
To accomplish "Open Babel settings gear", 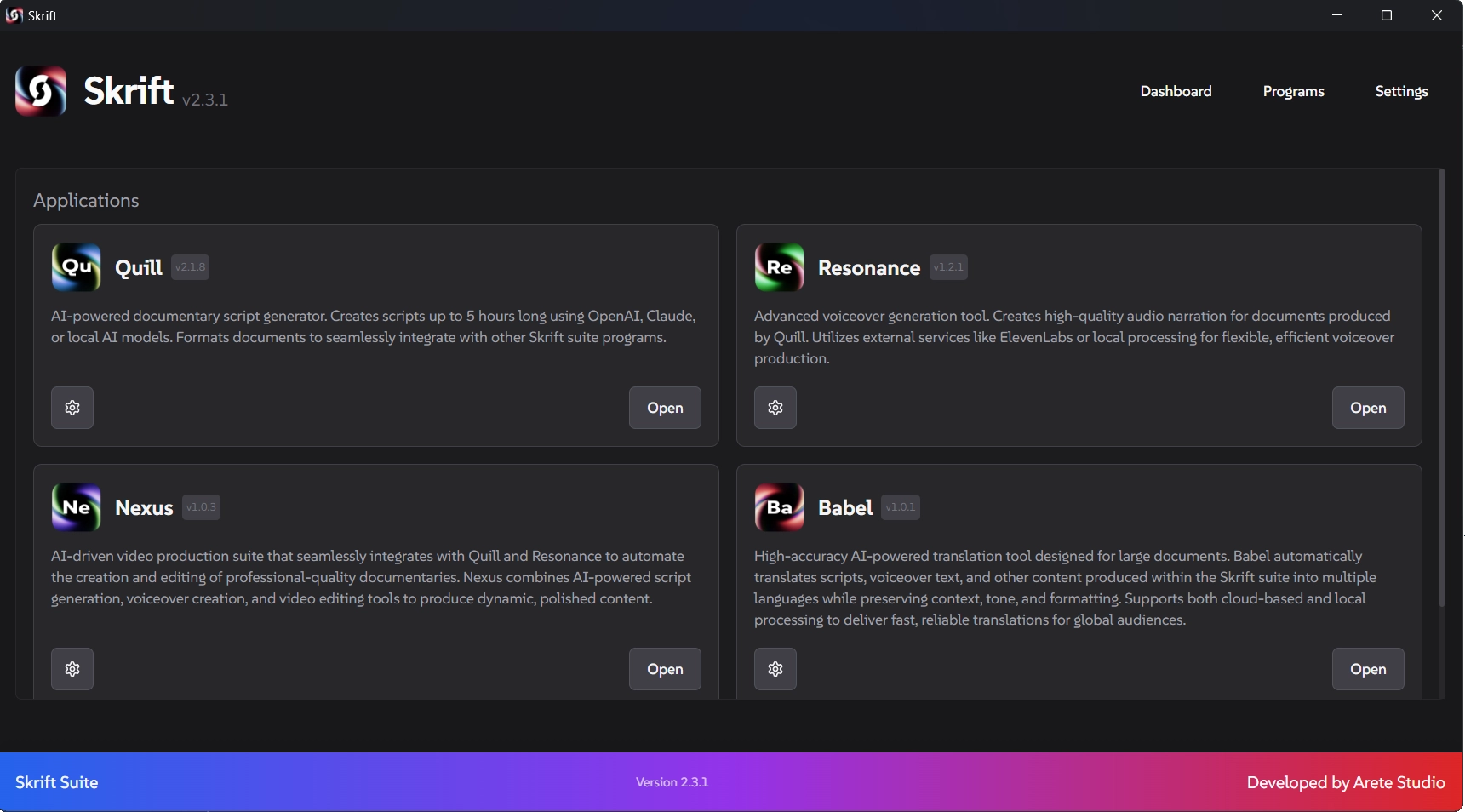I will [775, 669].
